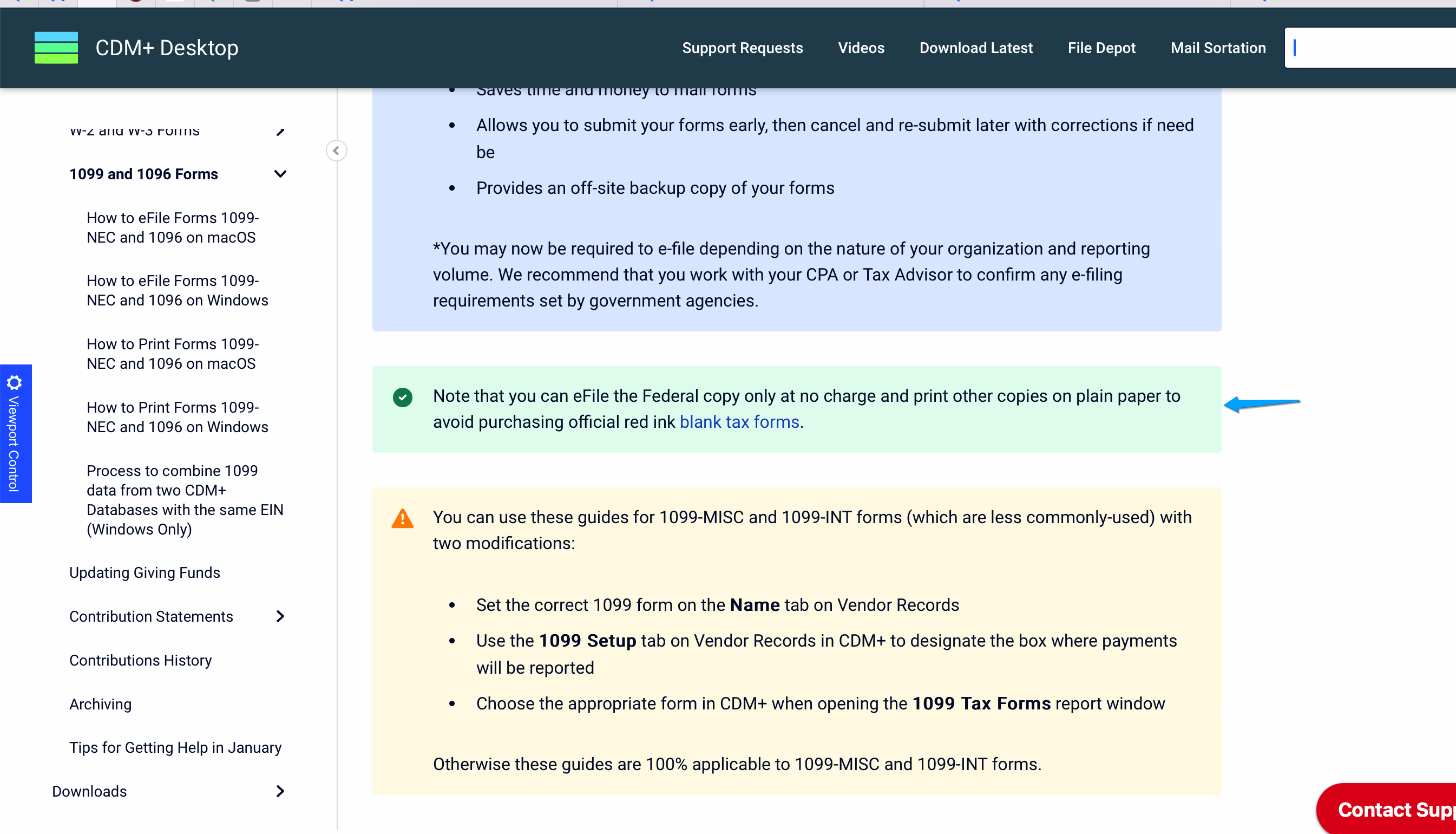Open the Downloads sidebar item
The image size is (1456, 834).
pos(89,791)
